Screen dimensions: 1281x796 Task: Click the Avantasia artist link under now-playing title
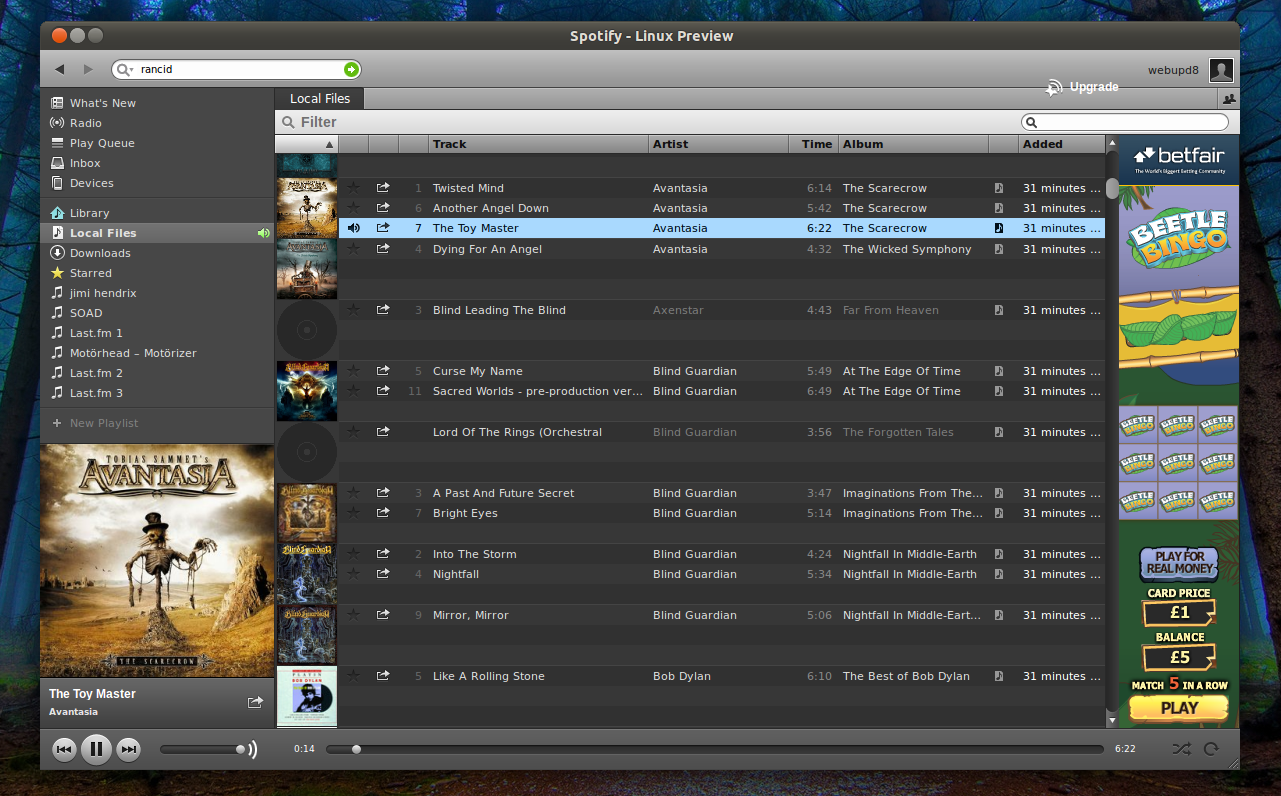pyautogui.click(x=73, y=712)
